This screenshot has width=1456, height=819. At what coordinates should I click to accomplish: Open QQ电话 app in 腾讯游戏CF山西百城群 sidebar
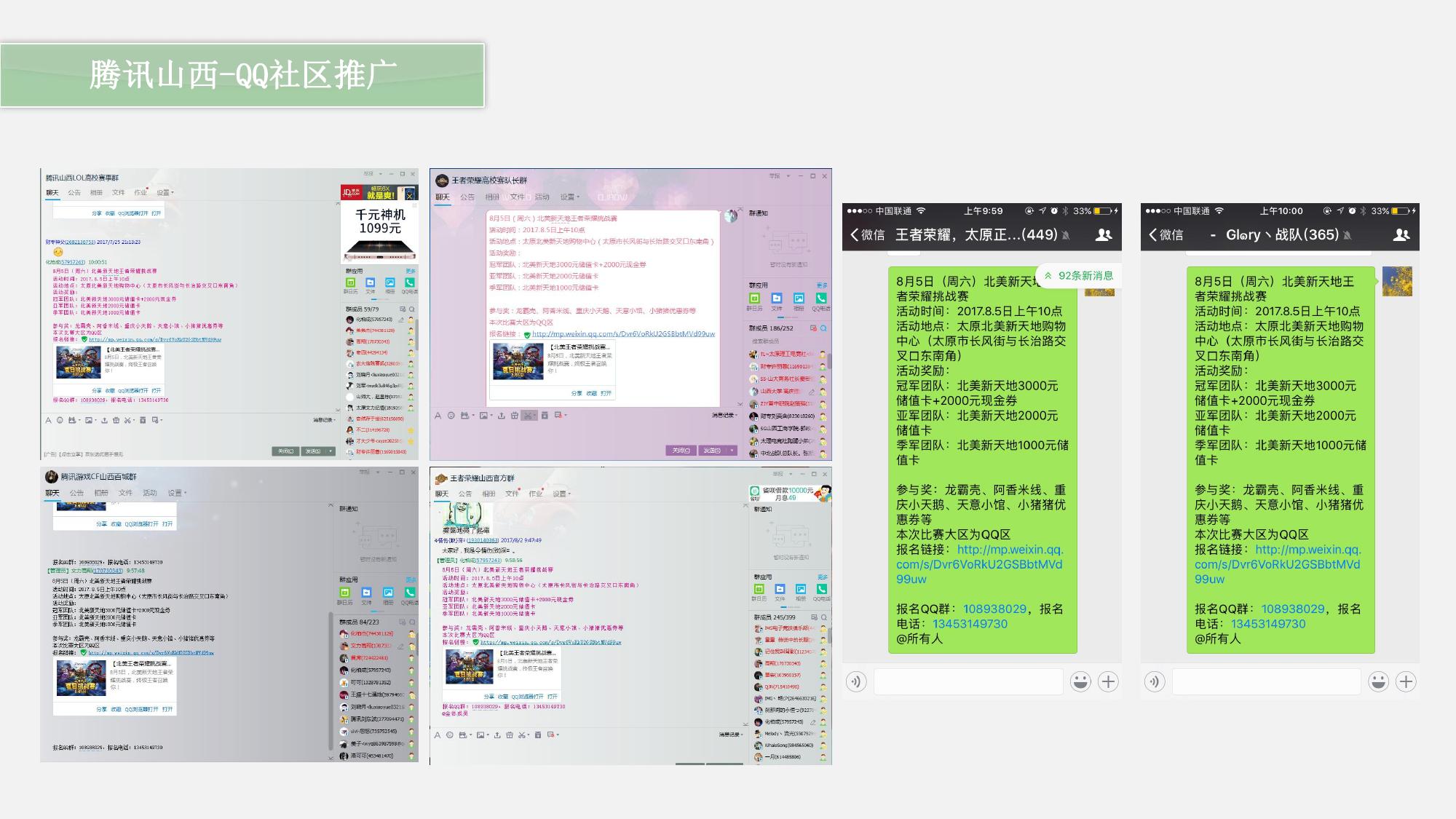[x=410, y=593]
